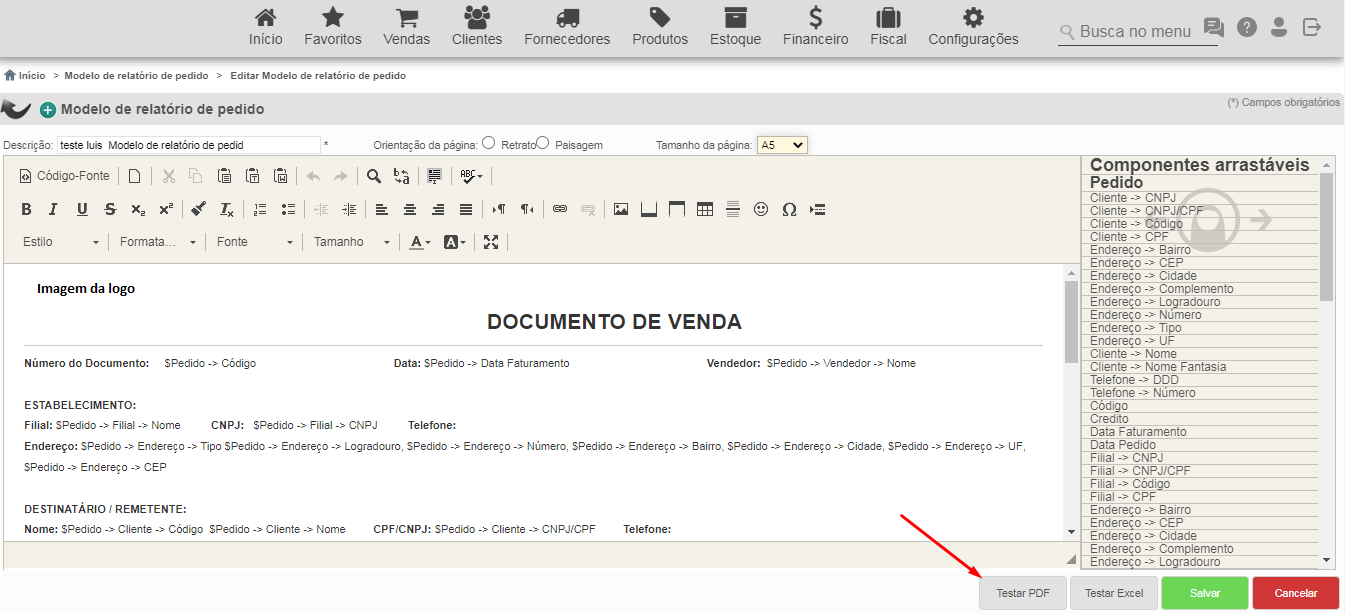Open the Financeiro menu
The height and width of the screenshot is (613, 1345).
click(x=815, y=27)
